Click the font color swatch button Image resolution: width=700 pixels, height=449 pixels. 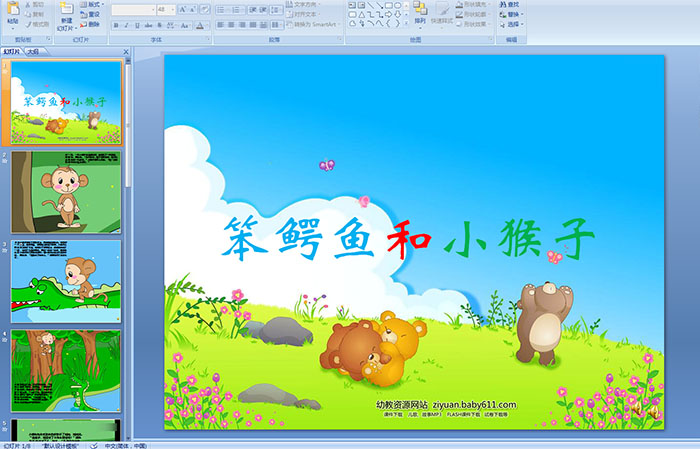pos(201,25)
